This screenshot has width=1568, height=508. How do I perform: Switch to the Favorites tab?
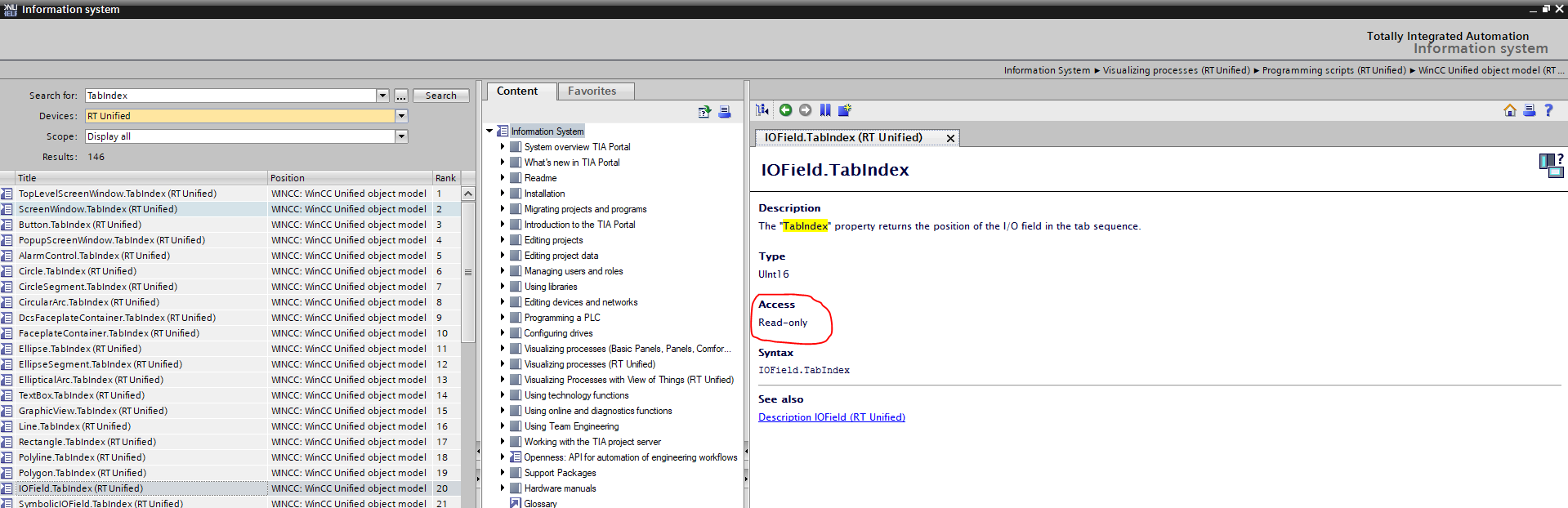click(592, 91)
